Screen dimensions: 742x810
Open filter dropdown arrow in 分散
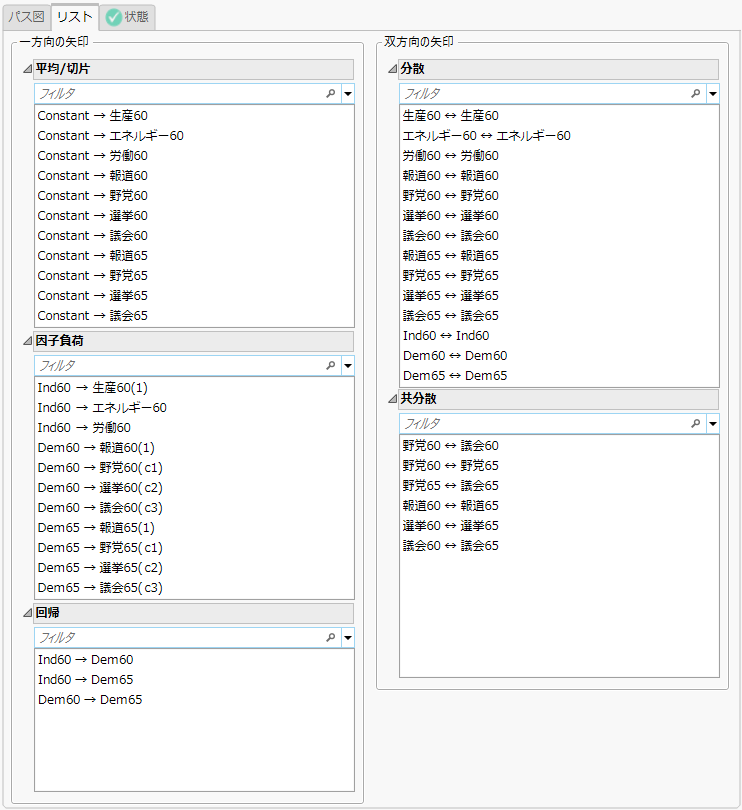tap(713, 94)
